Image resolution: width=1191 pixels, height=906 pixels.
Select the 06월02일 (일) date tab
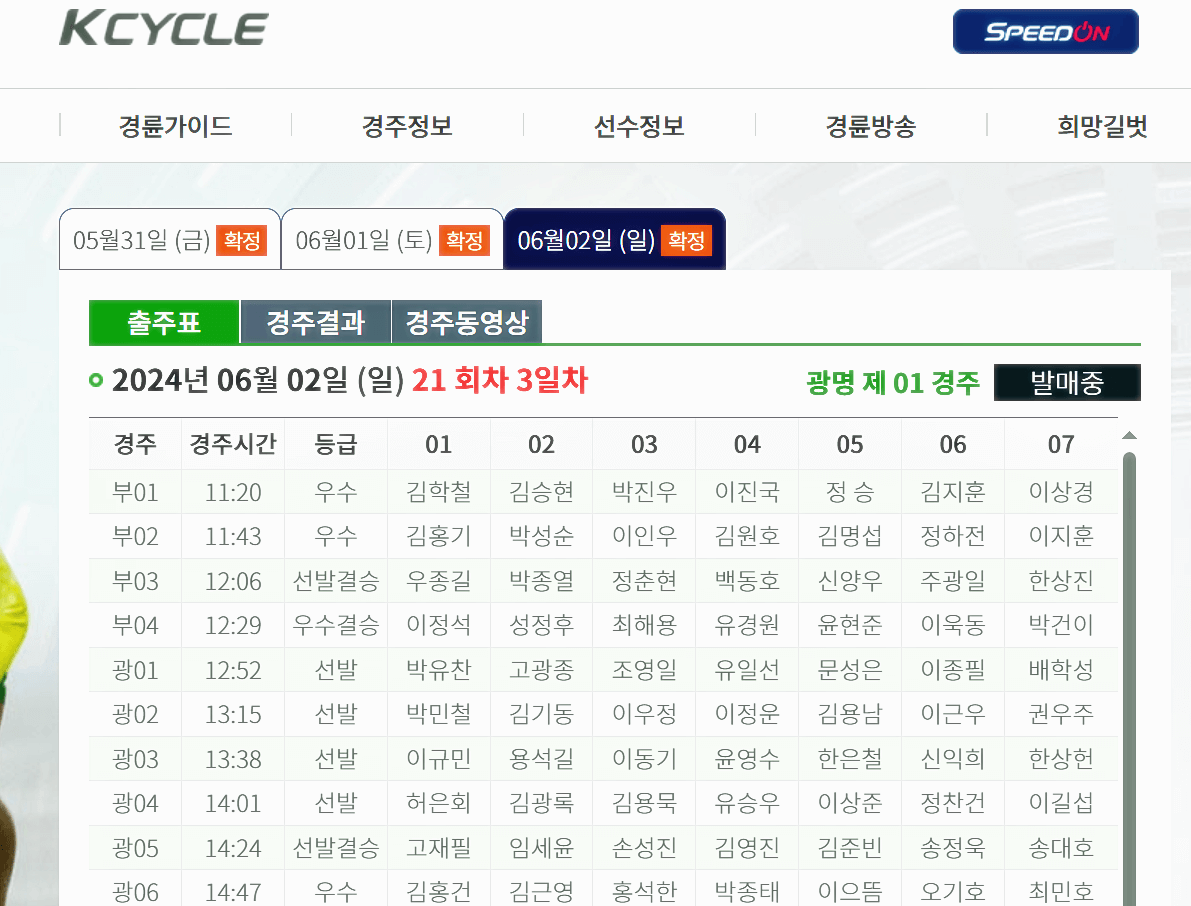point(614,239)
